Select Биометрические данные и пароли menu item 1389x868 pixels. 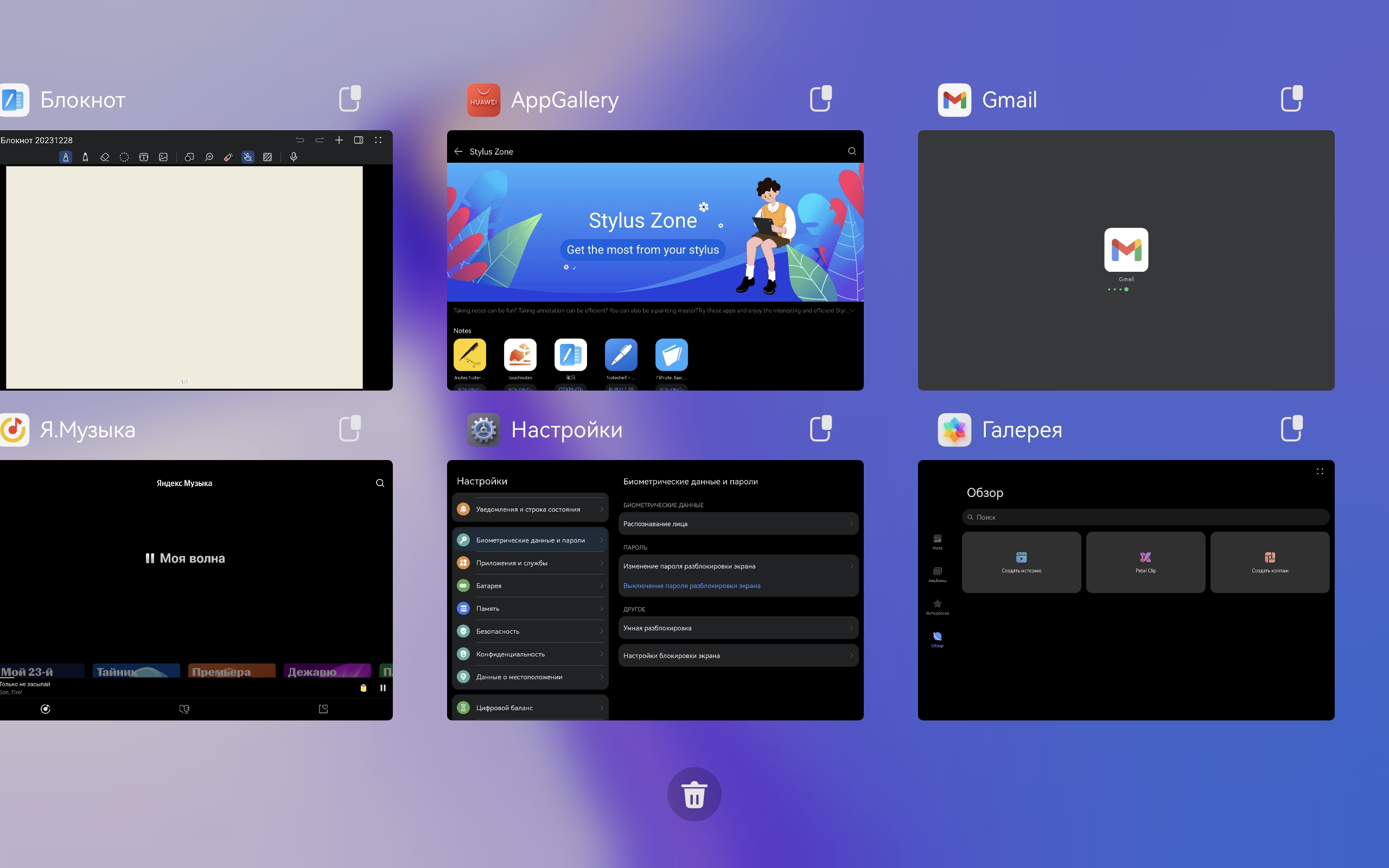pos(531,540)
